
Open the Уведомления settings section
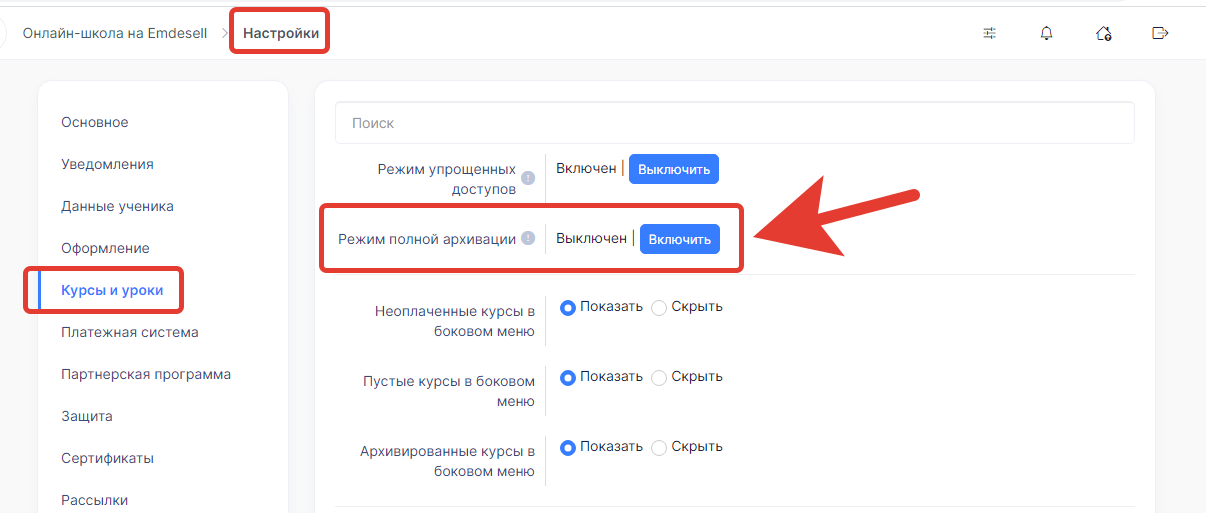tap(107, 164)
